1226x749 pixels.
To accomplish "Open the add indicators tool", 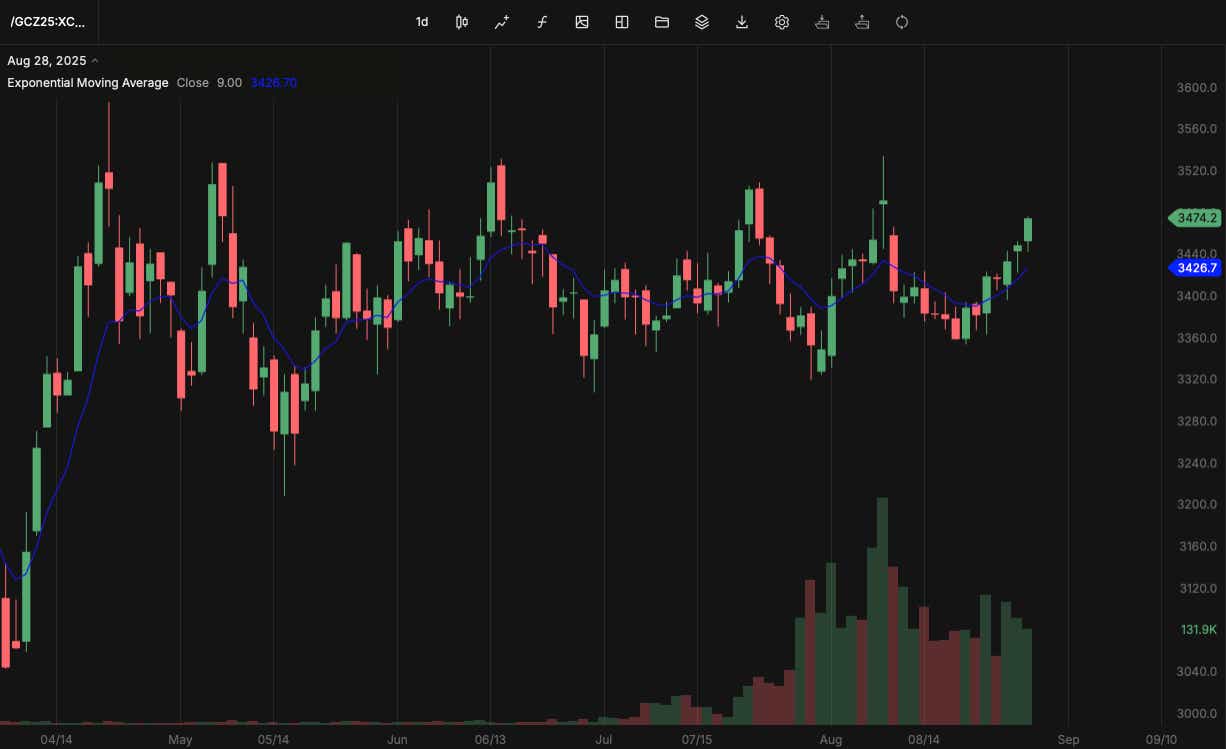I will point(502,22).
